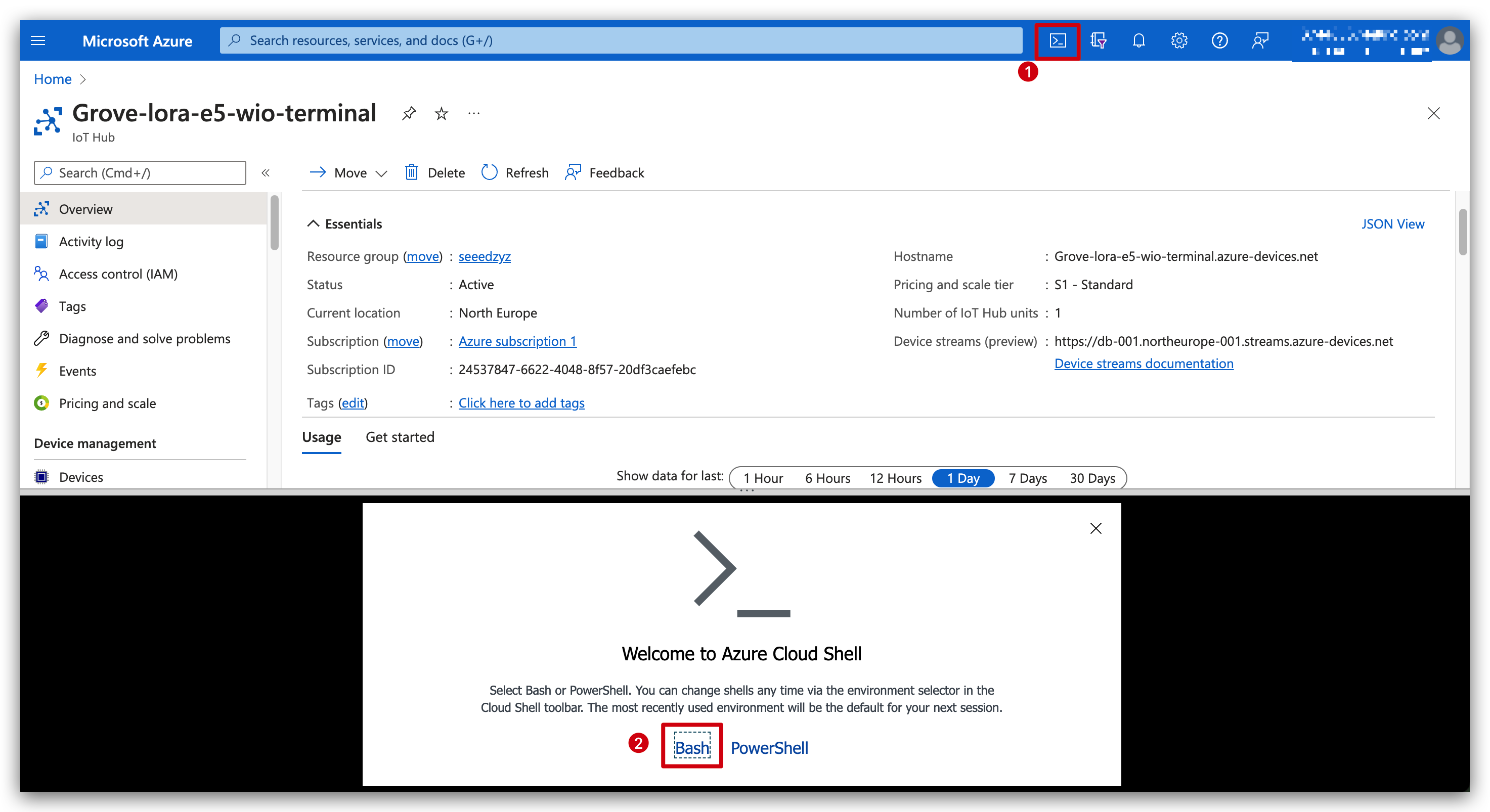Open Devices under Device management
1490x812 pixels.
click(x=145, y=477)
